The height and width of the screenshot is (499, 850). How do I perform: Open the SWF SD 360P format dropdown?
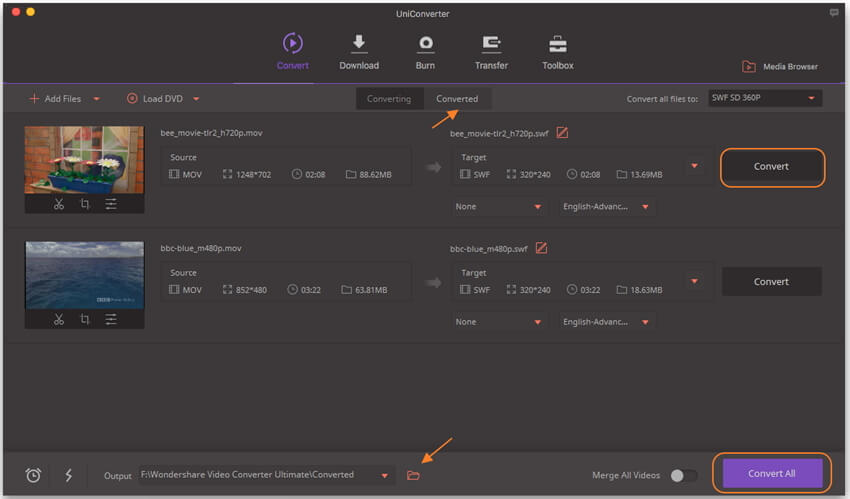click(x=765, y=98)
